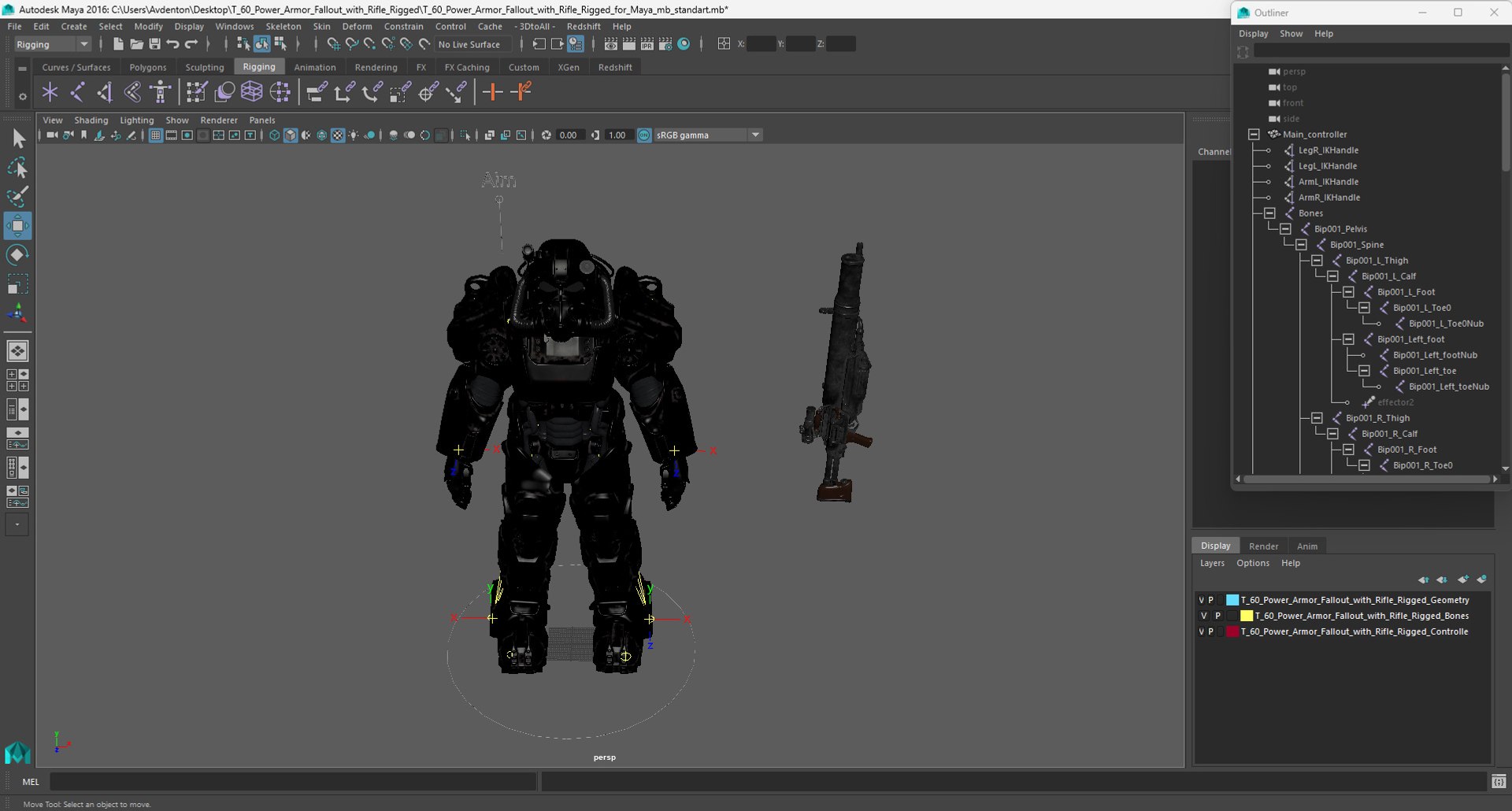Activate the Scale tool in toolbox
This screenshot has width=1512, height=811.
pos(17,284)
